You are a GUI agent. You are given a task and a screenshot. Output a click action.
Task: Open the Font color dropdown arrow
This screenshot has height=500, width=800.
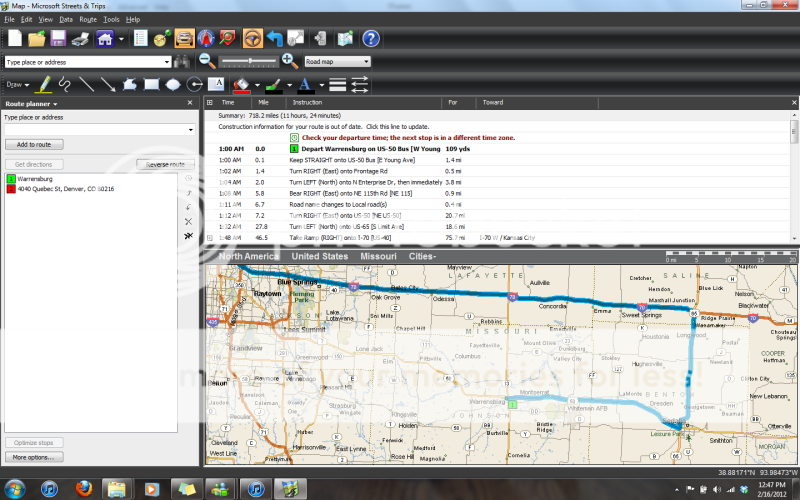click(321, 85)
